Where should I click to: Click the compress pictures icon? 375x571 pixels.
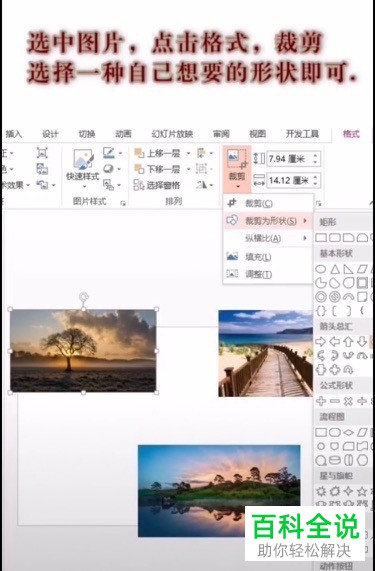tap(42, 153)
